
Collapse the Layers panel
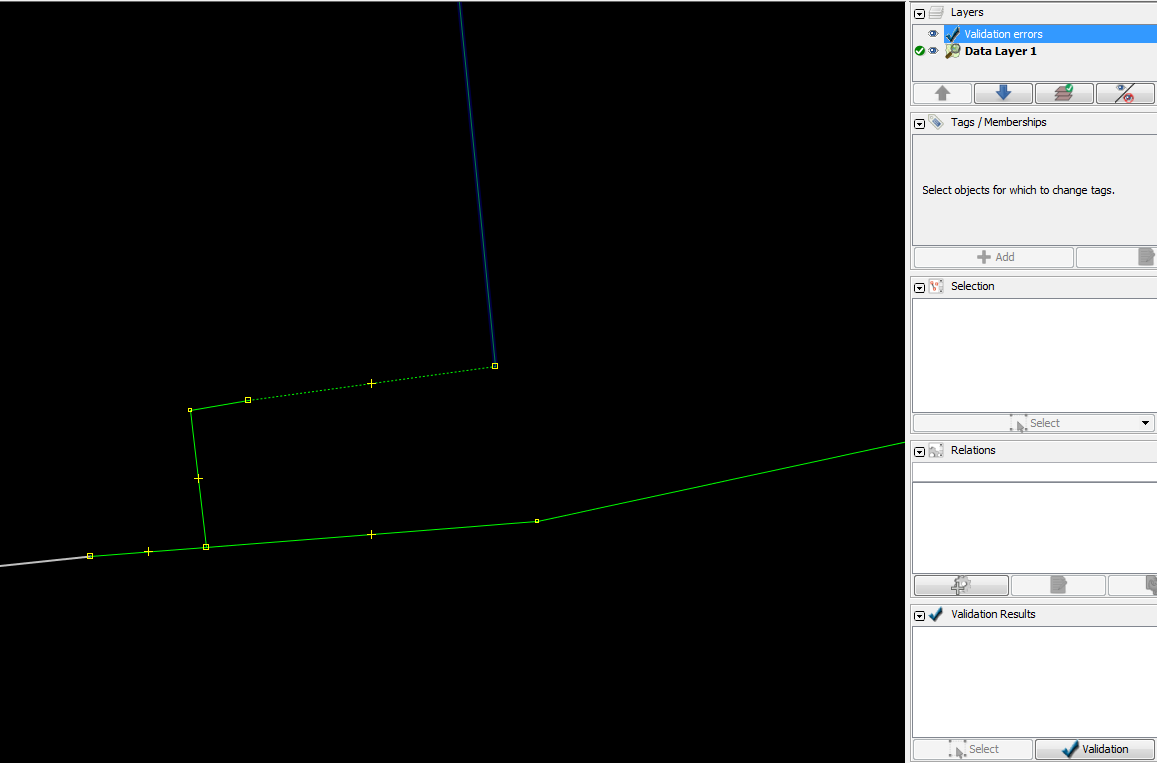[x=919, y=13]
